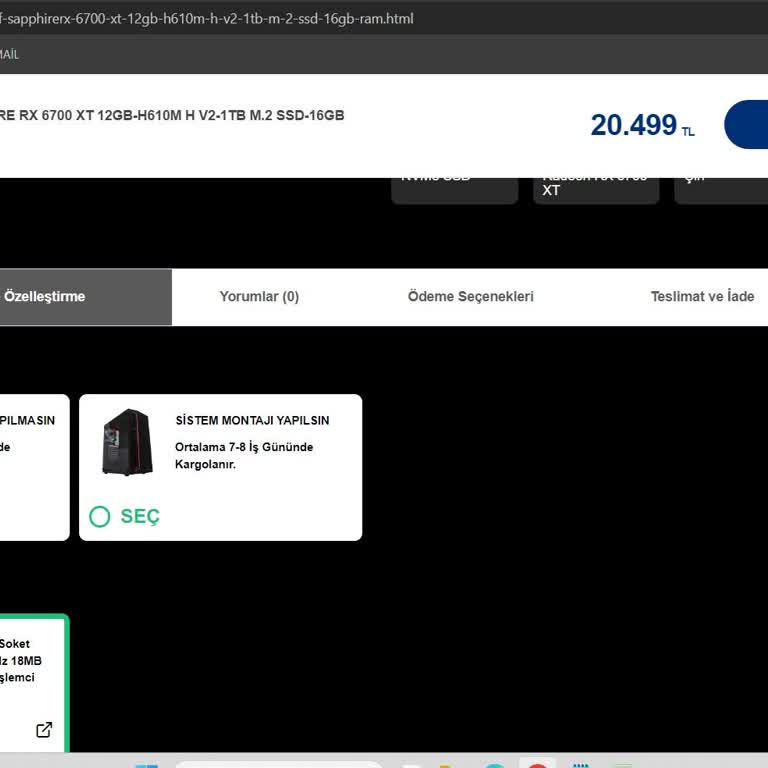Image resolution: width=768 pixels, height=768 pixels.
Task: Open the Yorumlar (0) tab
Action: [x=259, y=296]
